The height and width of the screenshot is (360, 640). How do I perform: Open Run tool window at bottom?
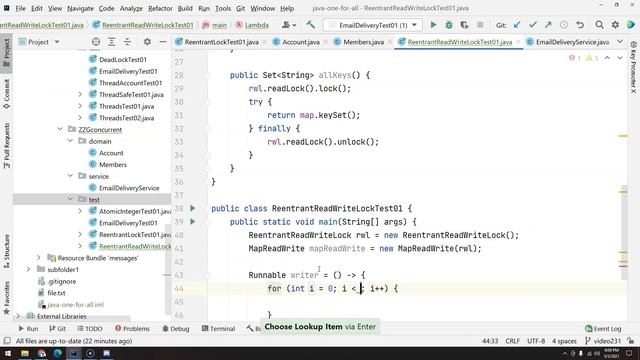[x=28, y=328]
